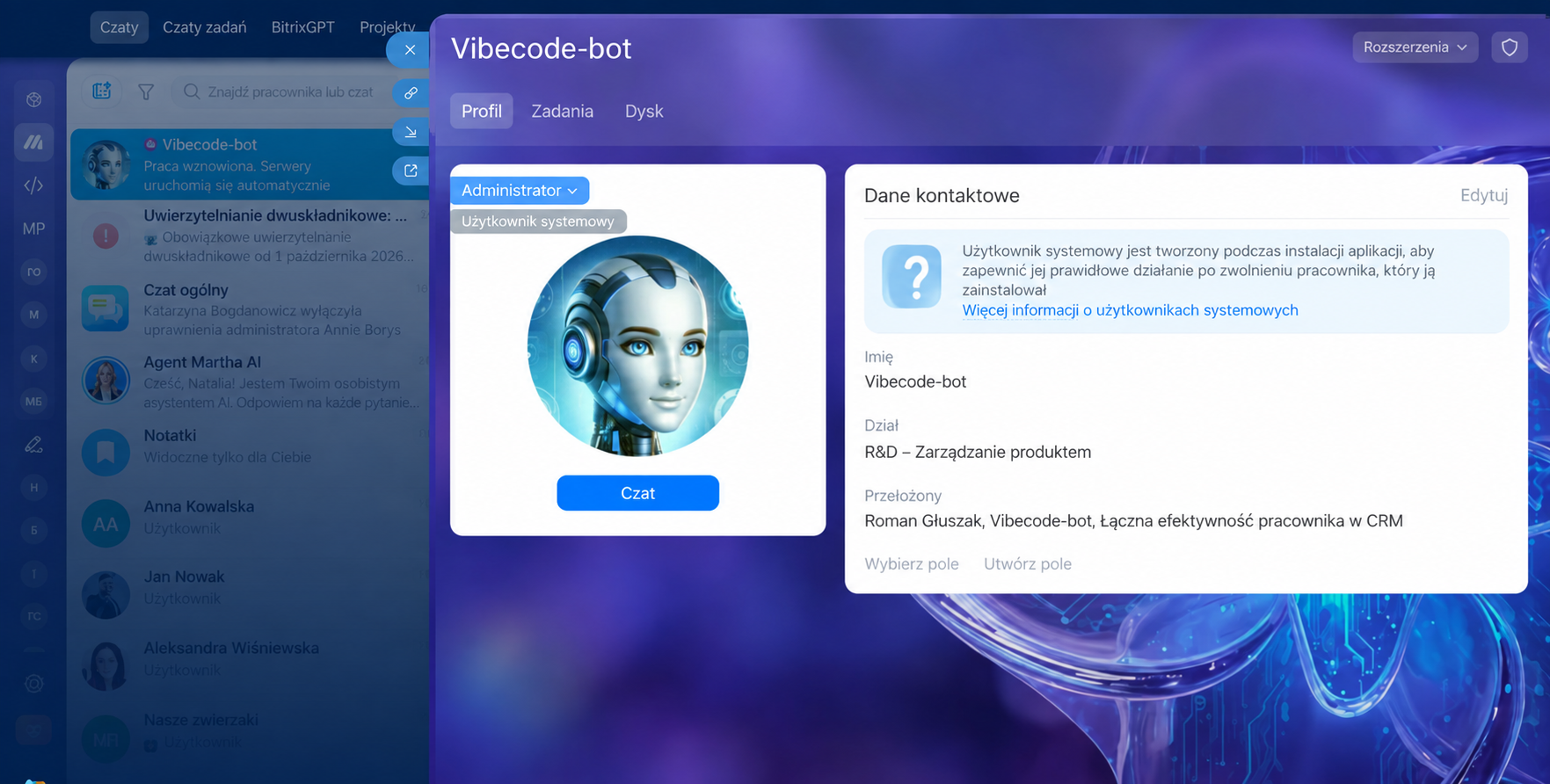The width and height of the screenshot is (1550, 784).
Task: Open the code brackets icon in sidebar
Action: [x=33, y=185]
